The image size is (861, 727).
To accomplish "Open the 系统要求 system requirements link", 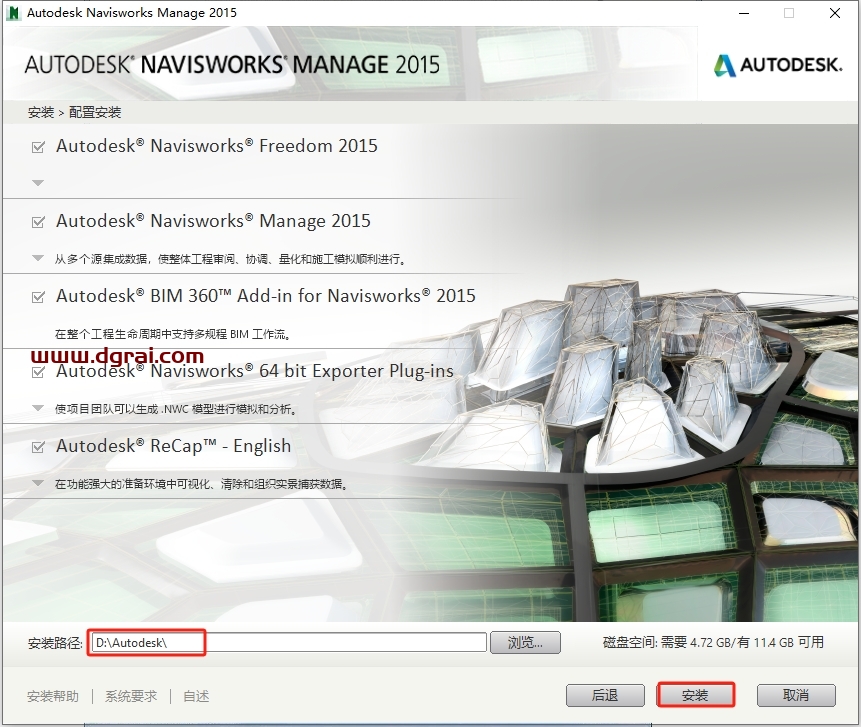I will click(131, 696).
